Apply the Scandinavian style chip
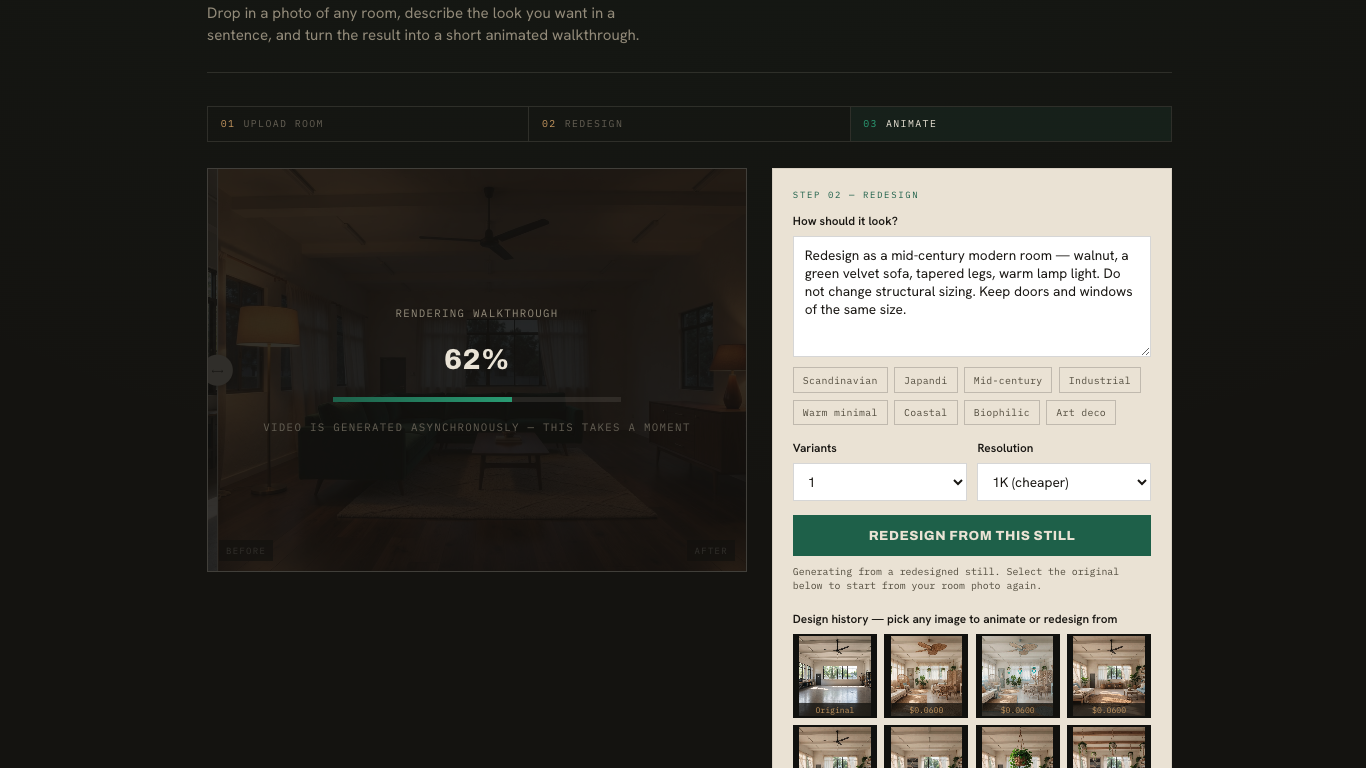The height and width of the screenshot is (768, 1366). 840,380
